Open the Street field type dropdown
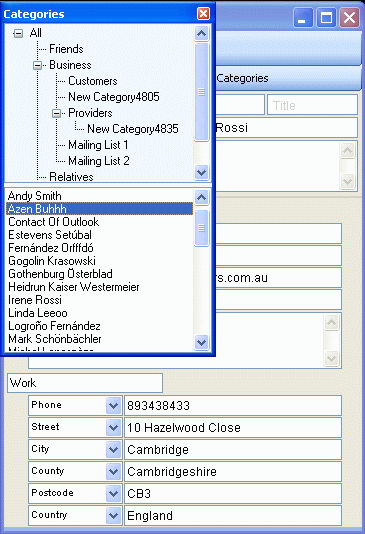 [113, 427]
